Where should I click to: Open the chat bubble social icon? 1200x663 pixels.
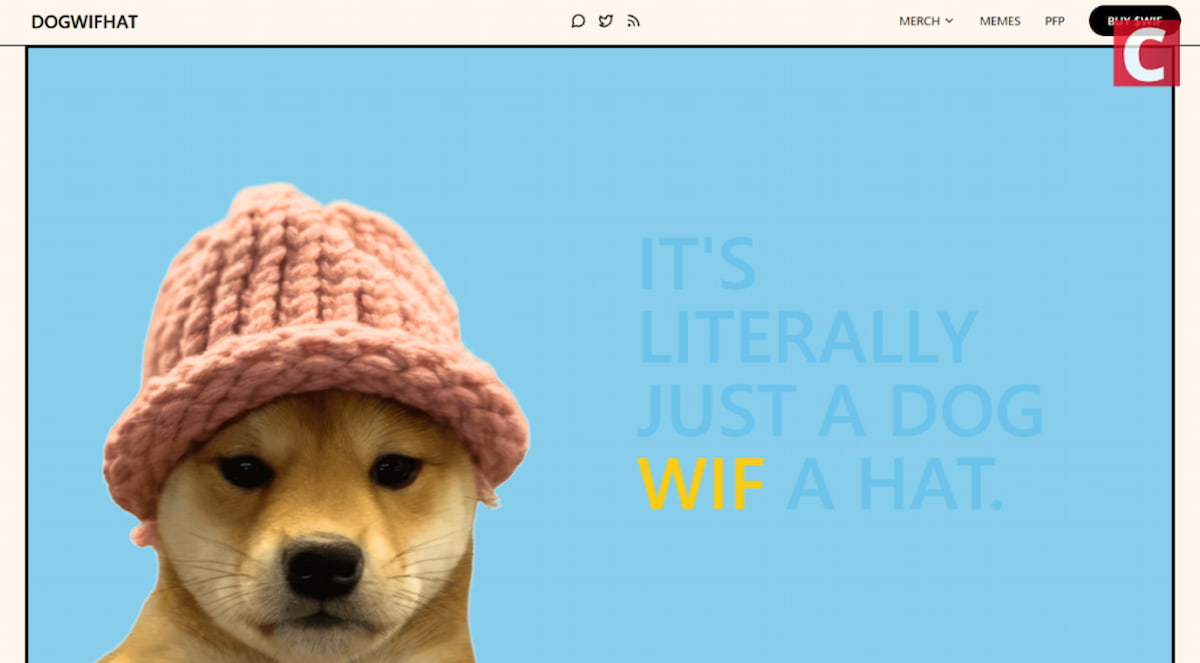[x=578, y=21]
